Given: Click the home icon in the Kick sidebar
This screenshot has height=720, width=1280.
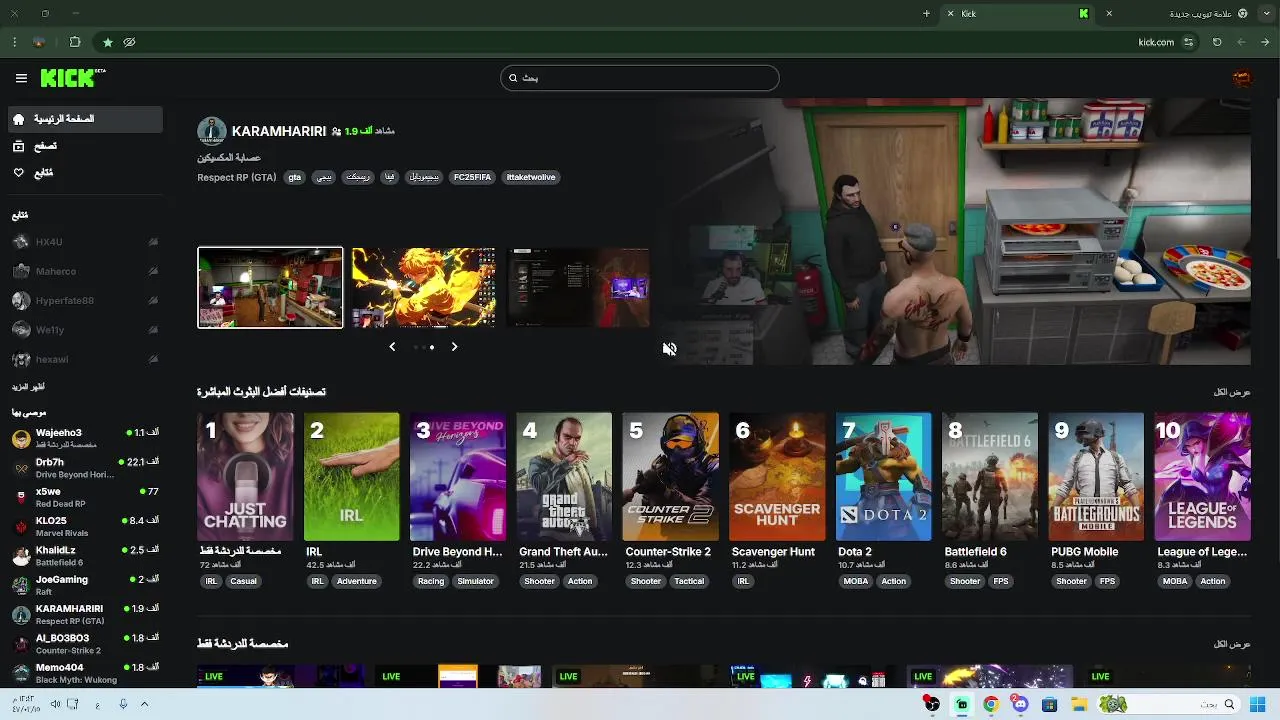Looking at the screenshot, I should tap(18, 119).
